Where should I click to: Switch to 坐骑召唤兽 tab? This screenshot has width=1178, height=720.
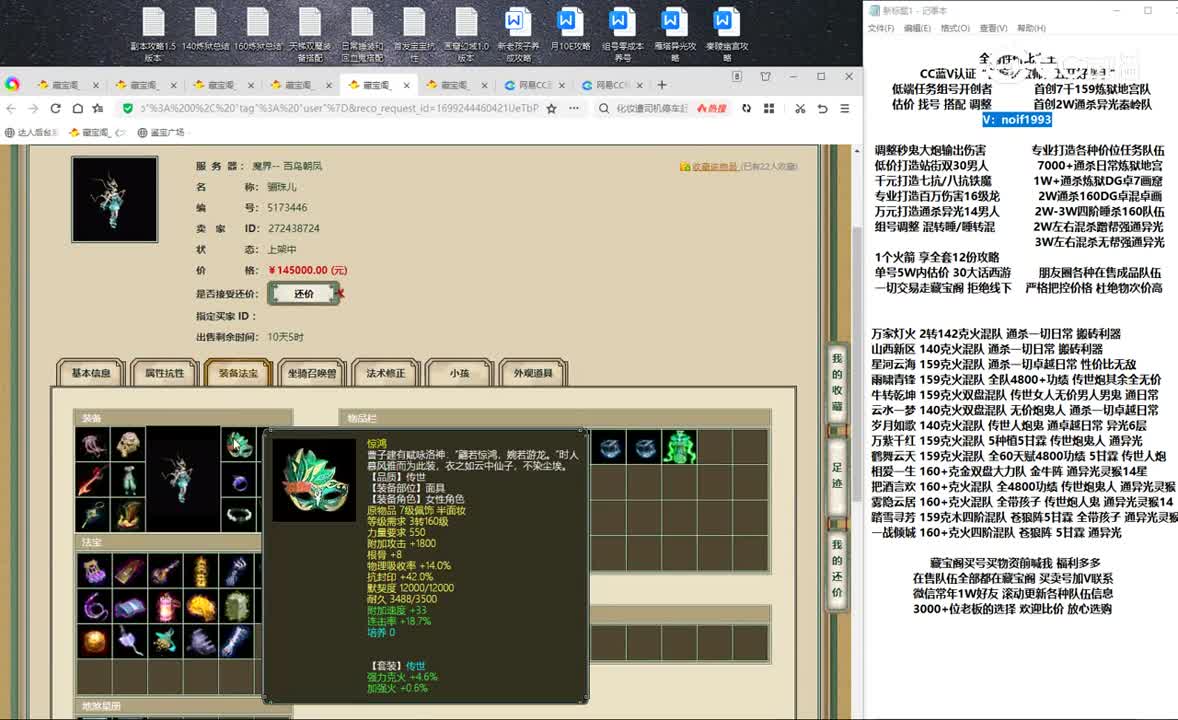[312, 373]
